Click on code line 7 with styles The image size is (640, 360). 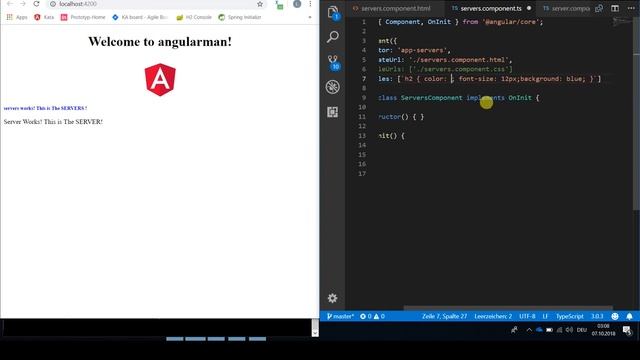489,79
